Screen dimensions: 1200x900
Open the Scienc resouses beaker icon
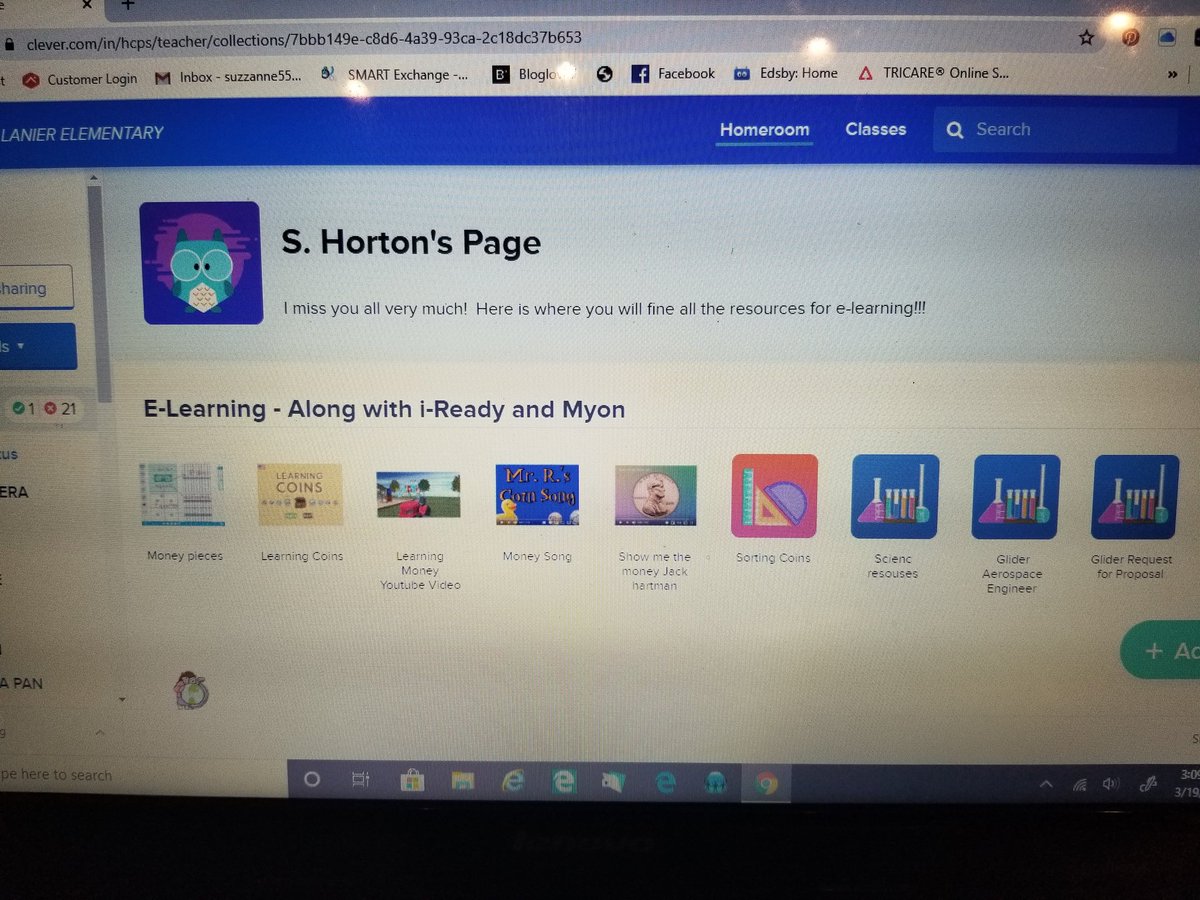point(895,497)
